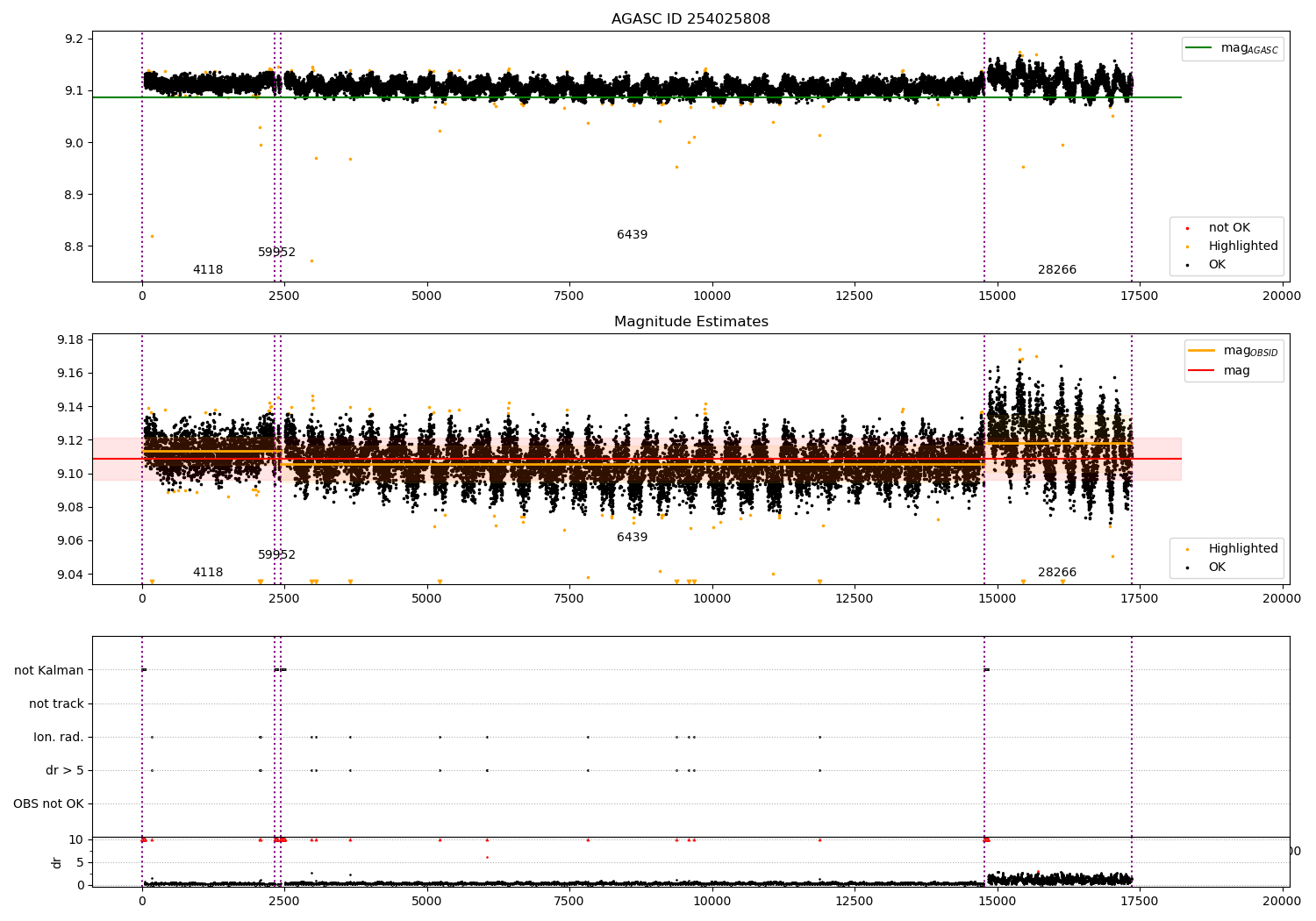
Task: Click the 'dr > 5' axis label
Action: [x=65, y=770]
